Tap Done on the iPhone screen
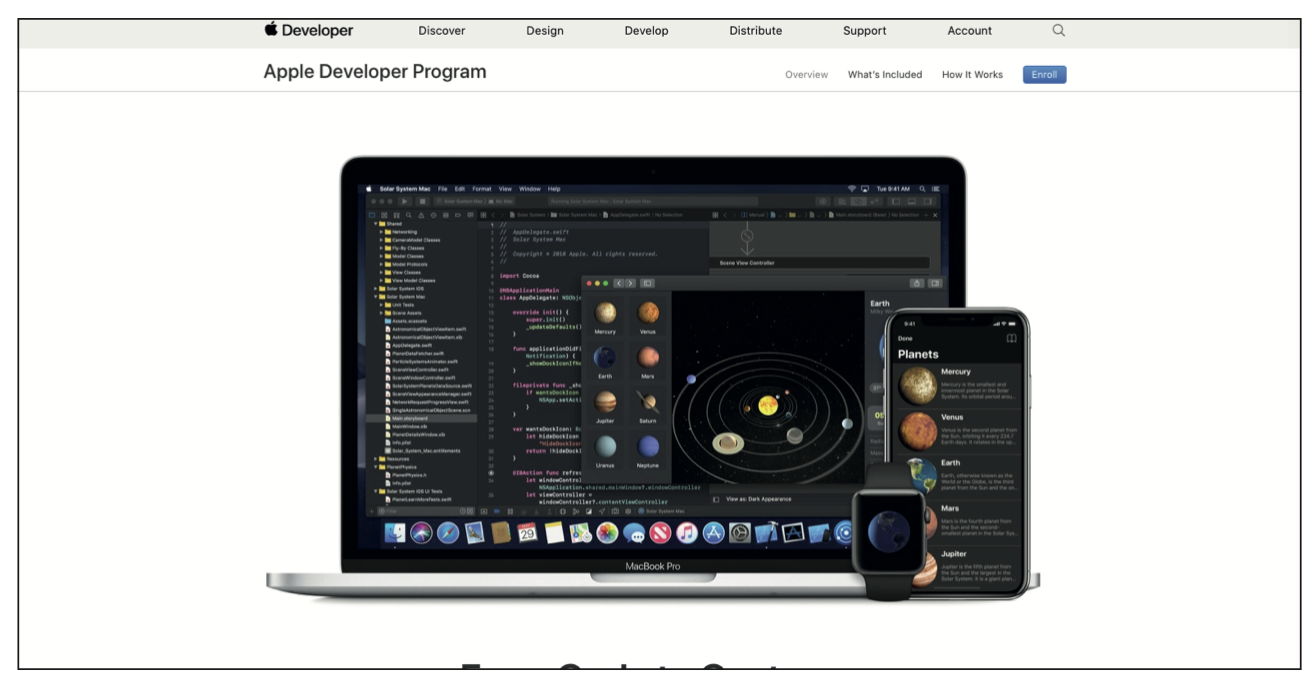Viewport: 1314px width, 680px height. coord(905,339)
